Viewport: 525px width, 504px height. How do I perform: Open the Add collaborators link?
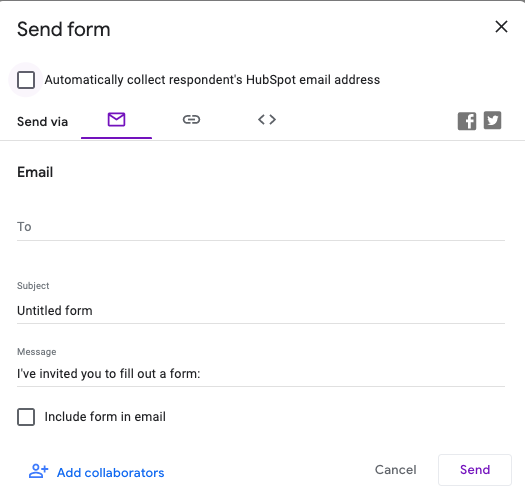click(110, 473)
